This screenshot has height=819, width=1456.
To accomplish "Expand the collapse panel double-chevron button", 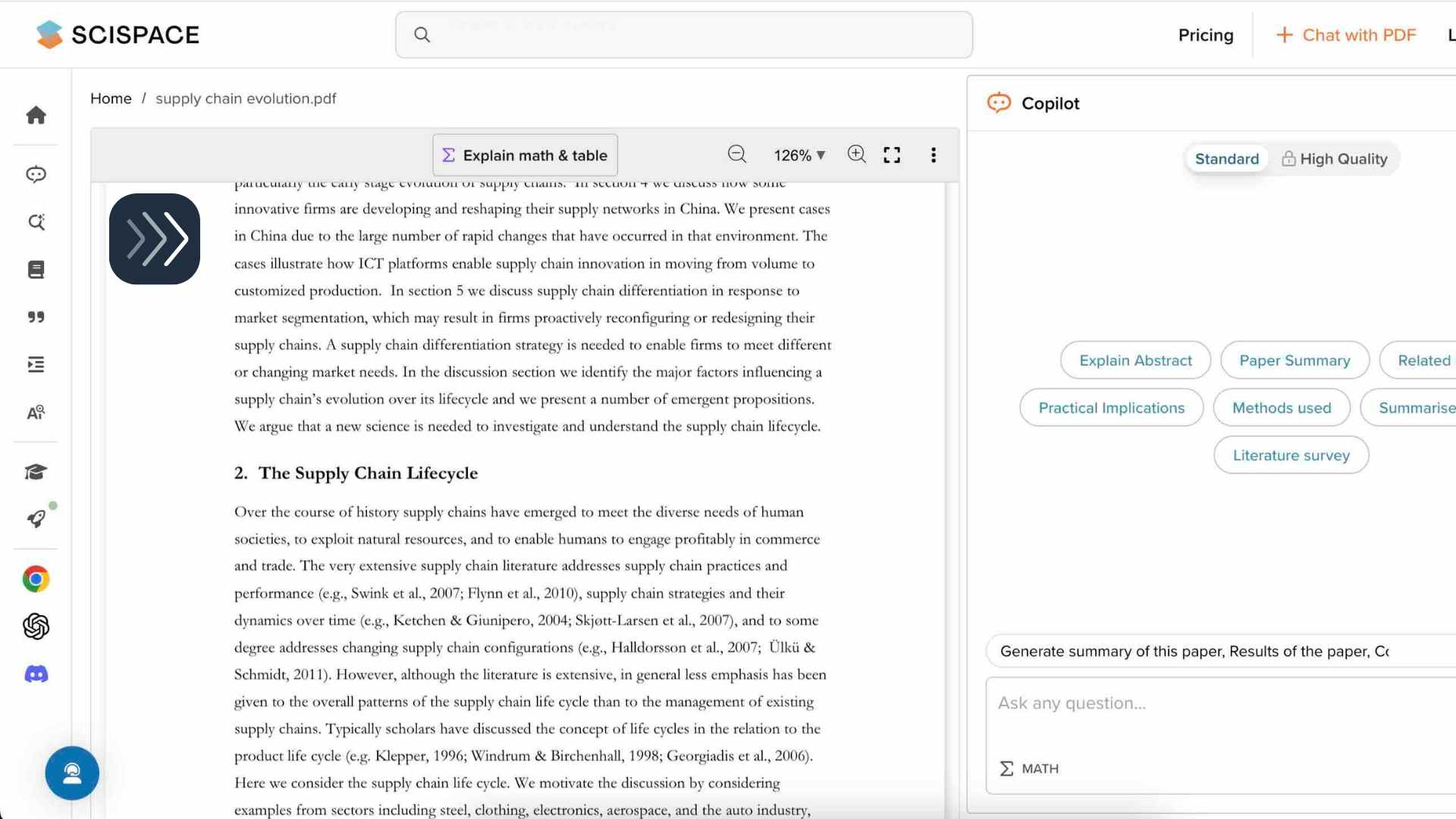I will pyautogui.click(x=155, y=239).
